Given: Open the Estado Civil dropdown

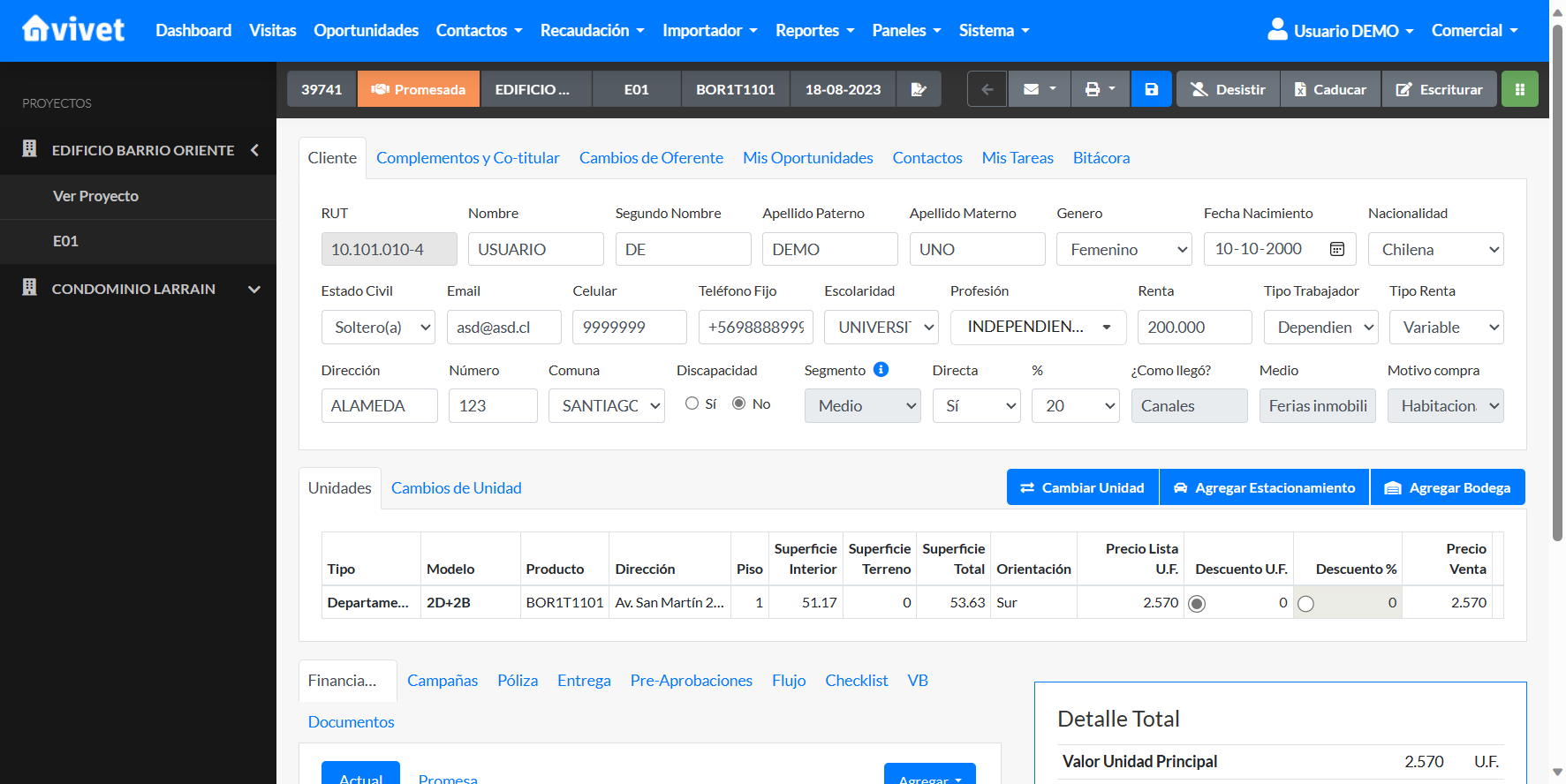Looking at the screenshot, I should coord(378,328).
